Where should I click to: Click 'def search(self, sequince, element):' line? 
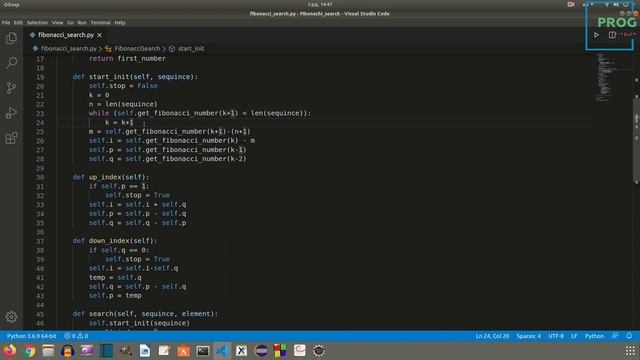(145, 314)
